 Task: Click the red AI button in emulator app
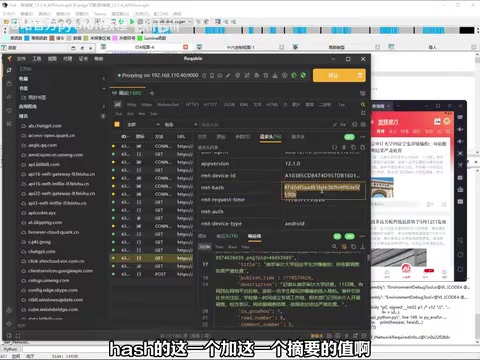click(406, 268)
